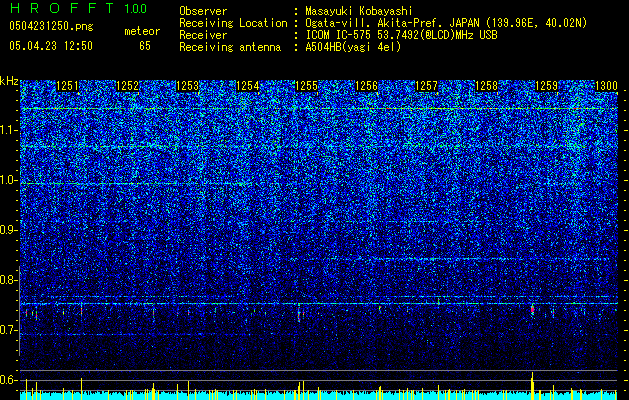
Task: Click the 1257 time marker
Action: tap(426, 86)
